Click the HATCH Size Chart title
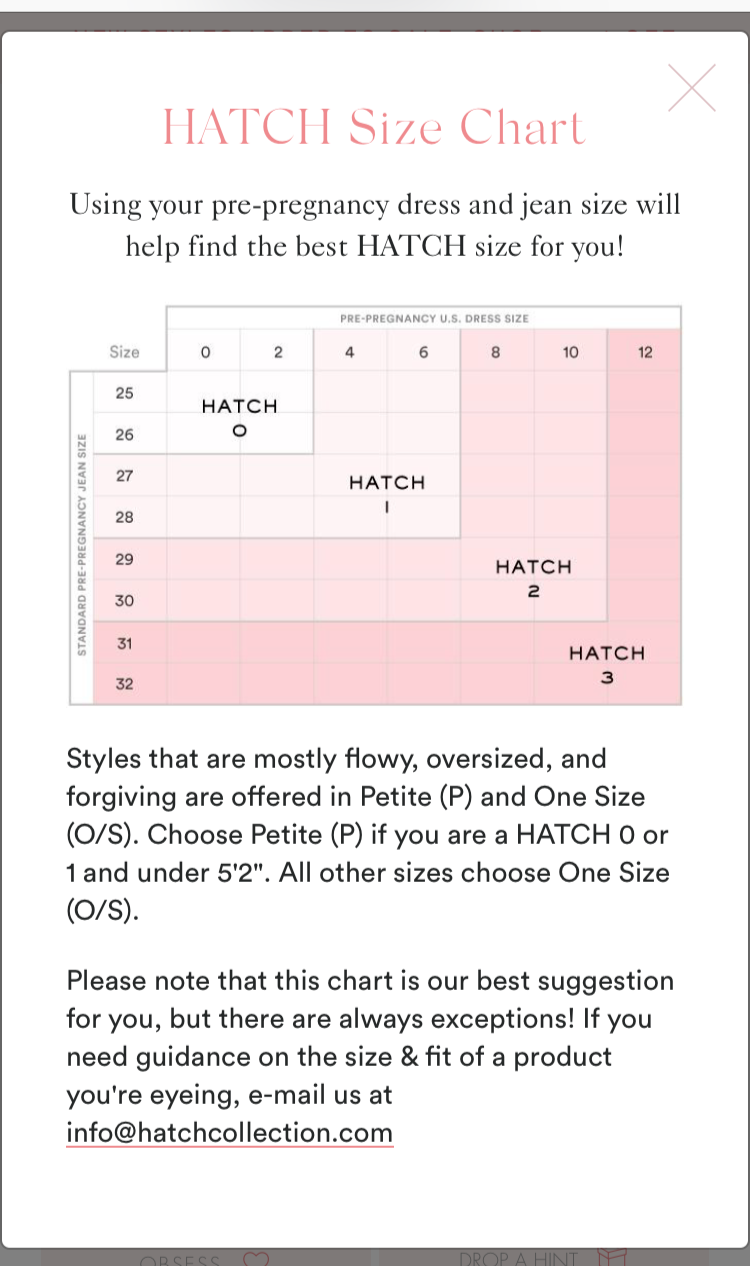This screenshot has width=750, height=1266. [x=373, y=128]
